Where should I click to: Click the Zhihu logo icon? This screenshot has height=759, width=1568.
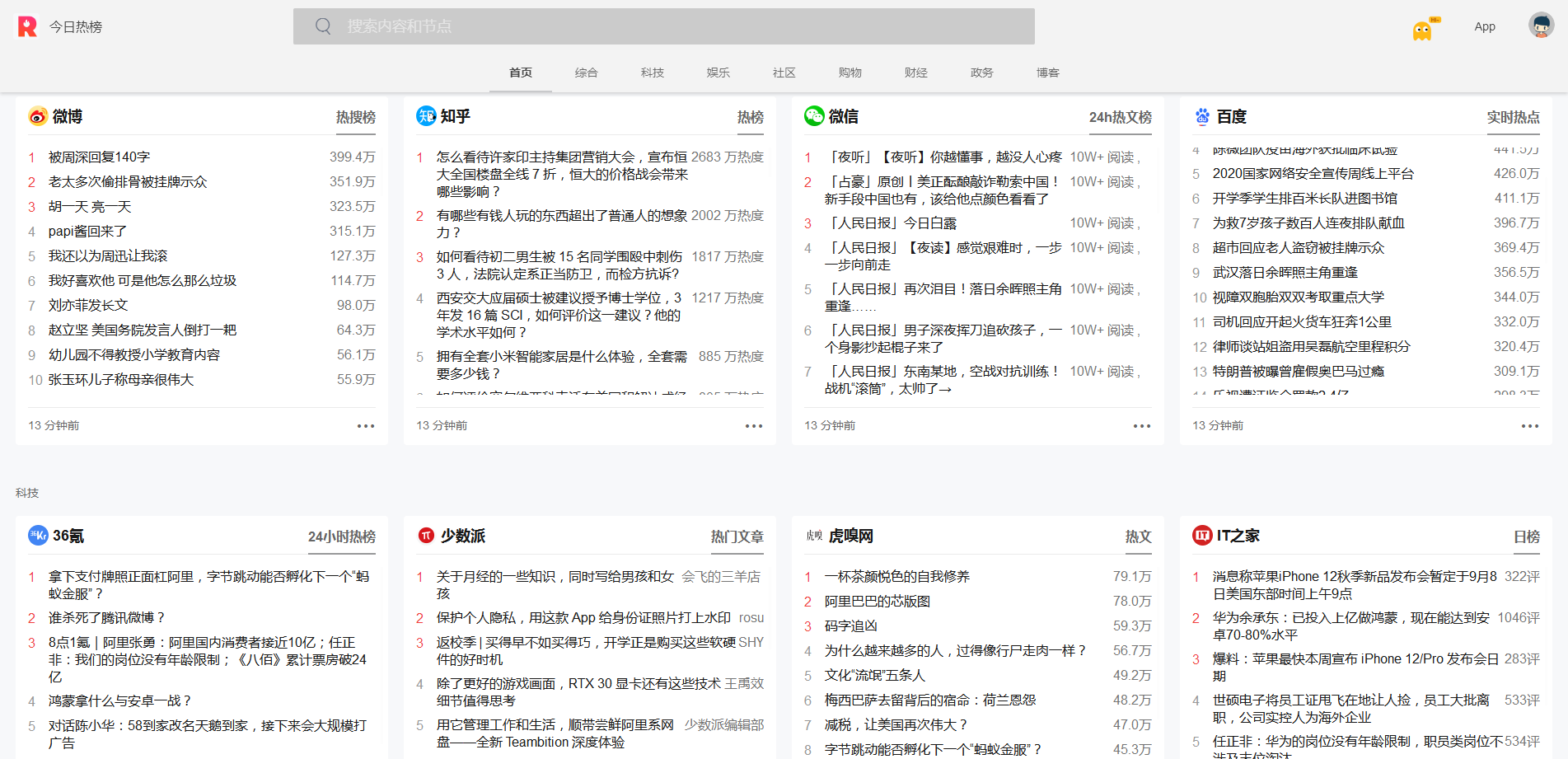click(x=426, y=116)
